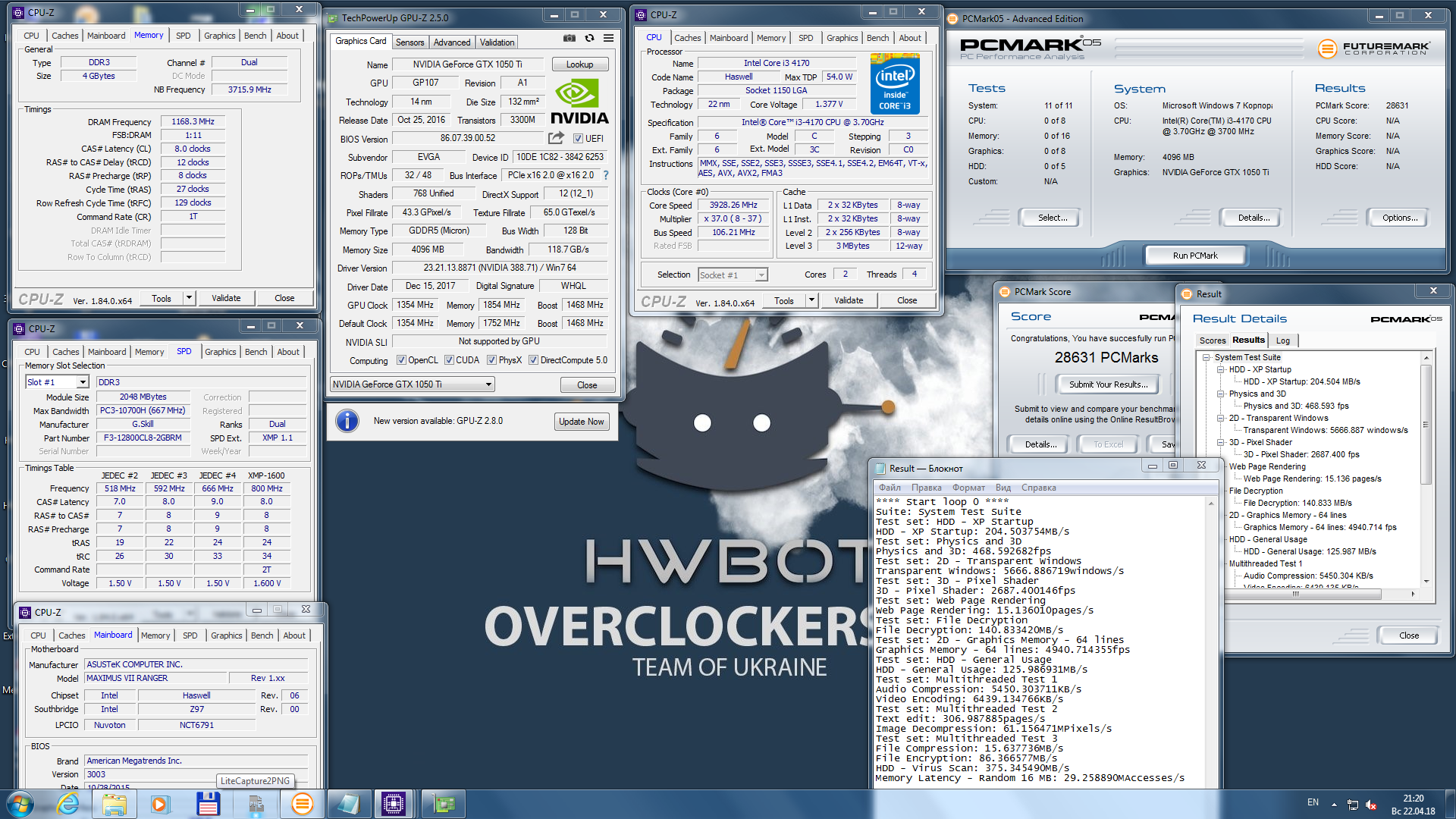Switch to Notepad from the taskbar
The height and width of the screenshot is (819, 1456).
[x=348, y=804]
